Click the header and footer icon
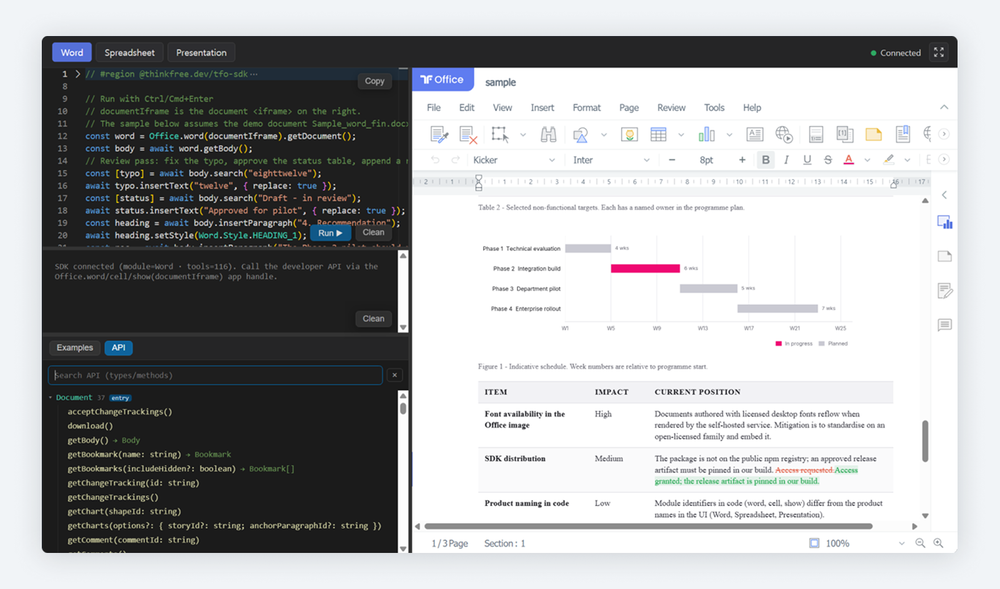Viewport: 1000px width, 589px height. [x=816, y=135]
